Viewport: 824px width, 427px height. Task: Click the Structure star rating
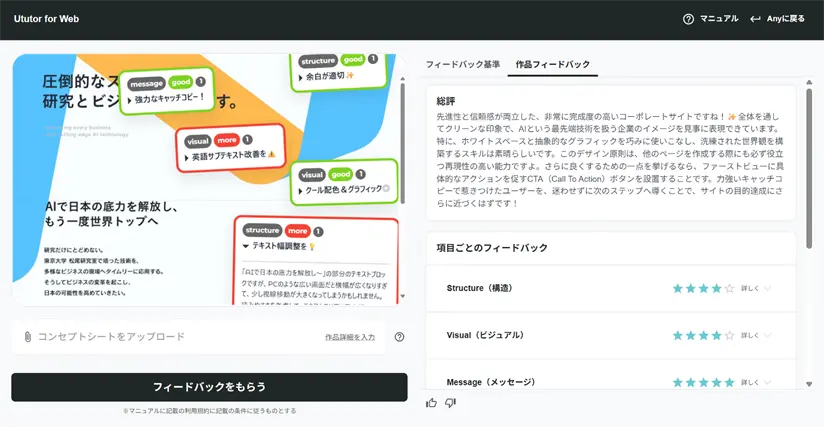(703, 288)
